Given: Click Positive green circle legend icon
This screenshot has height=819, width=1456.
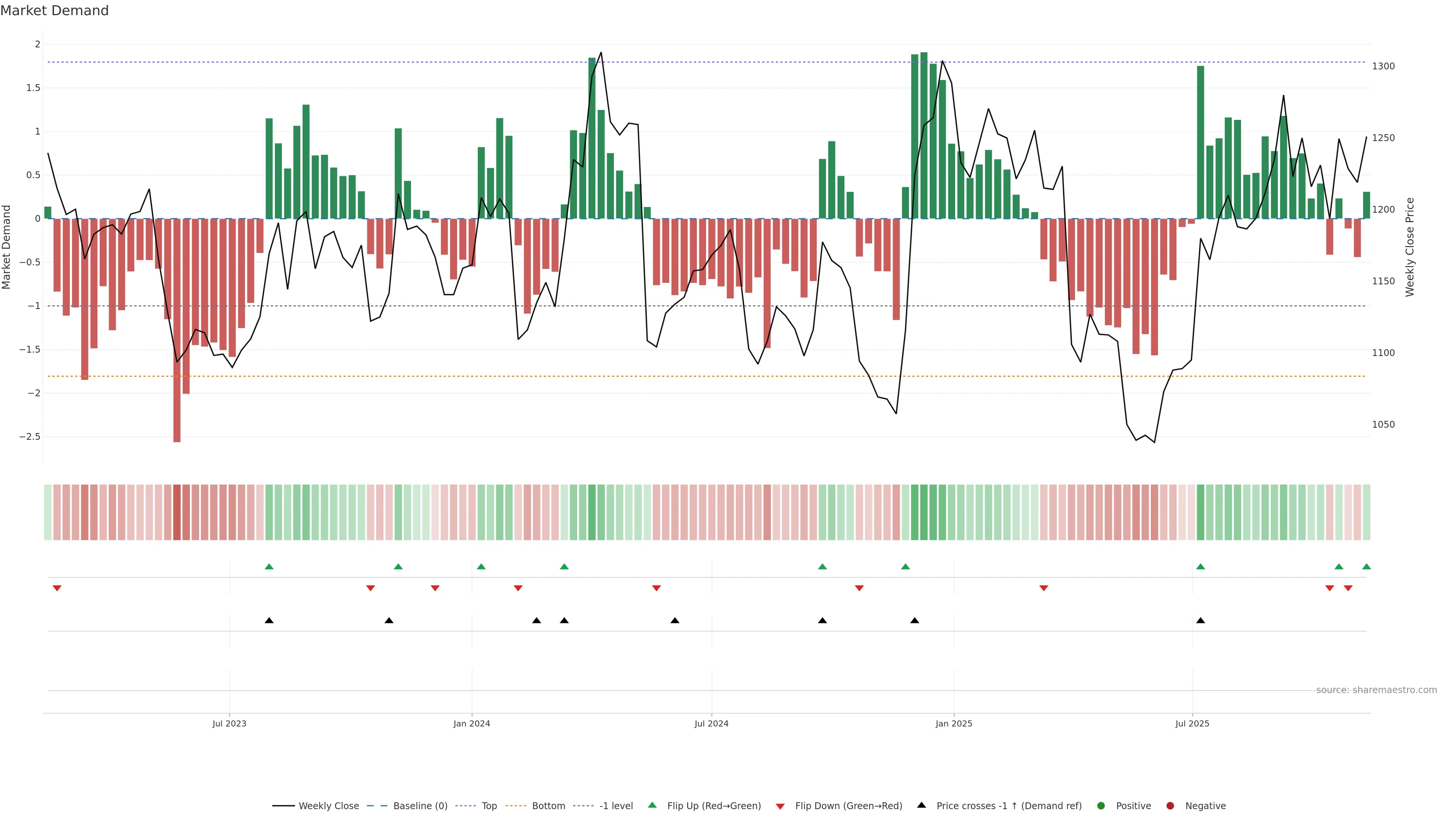Looking at the screenshot, I should 1100,806.
